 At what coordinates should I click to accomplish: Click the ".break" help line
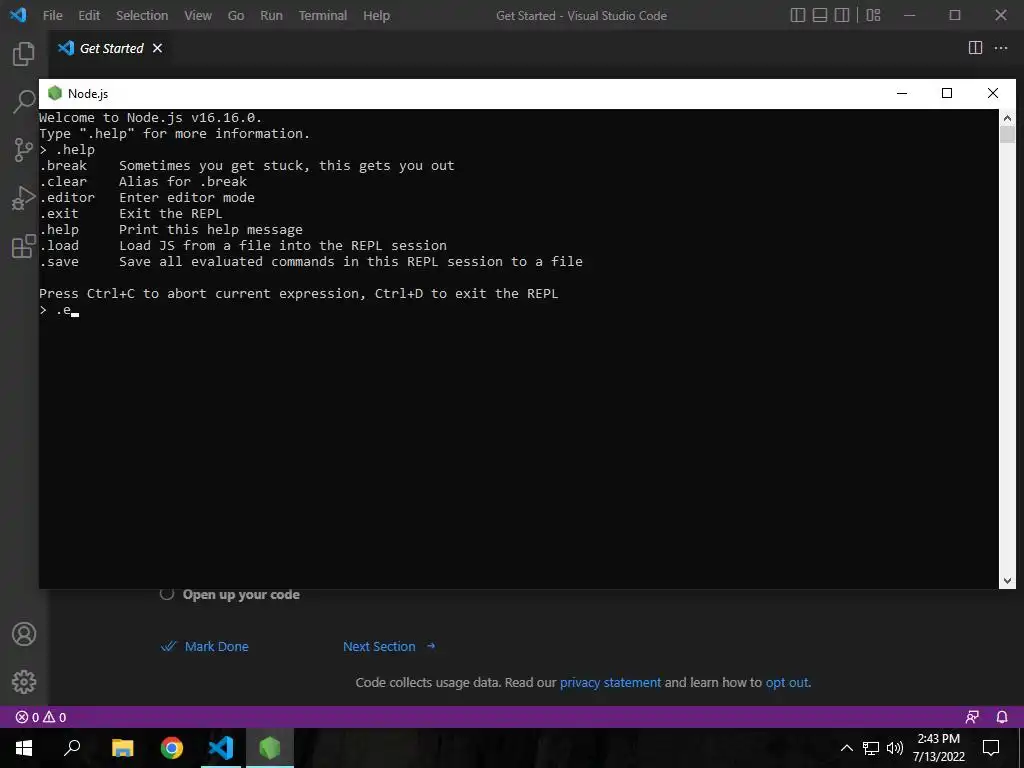point(247,165)
